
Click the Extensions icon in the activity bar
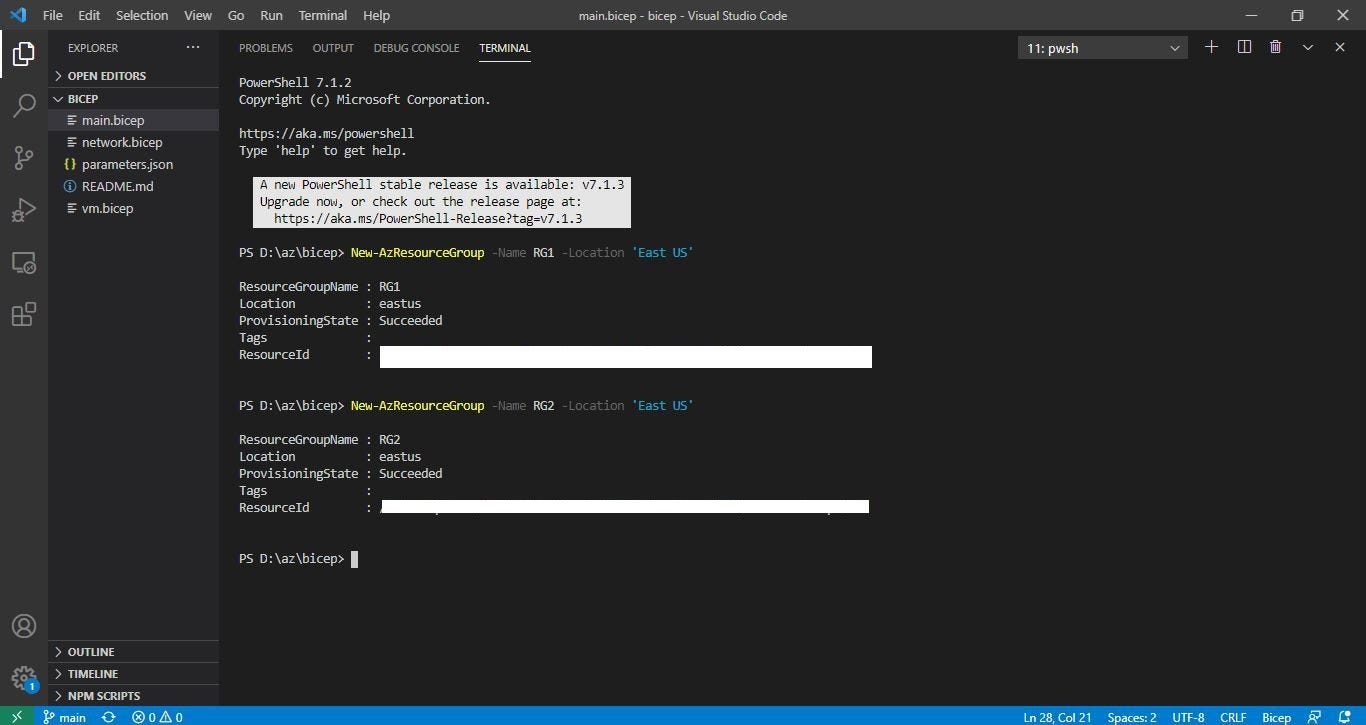coord(23,314)
